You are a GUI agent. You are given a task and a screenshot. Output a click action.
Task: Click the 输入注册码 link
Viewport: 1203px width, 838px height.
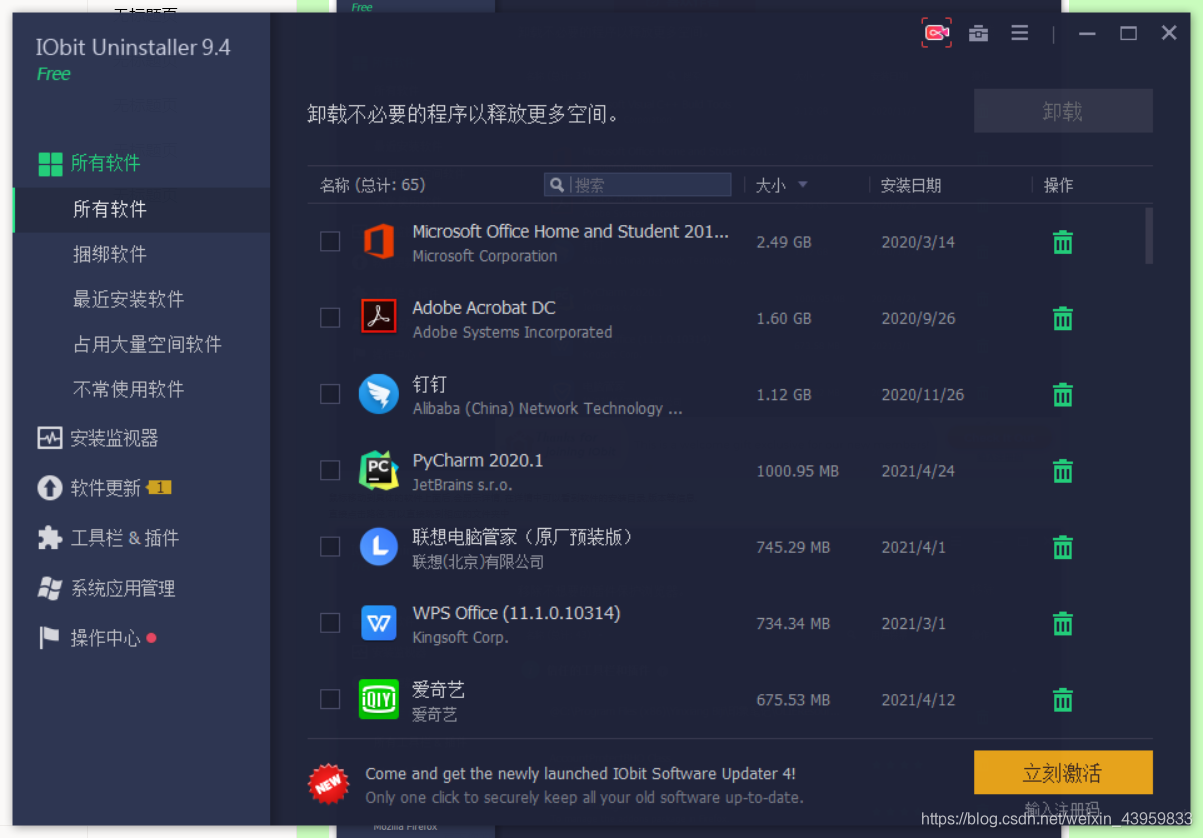(x=1063, y=809)
